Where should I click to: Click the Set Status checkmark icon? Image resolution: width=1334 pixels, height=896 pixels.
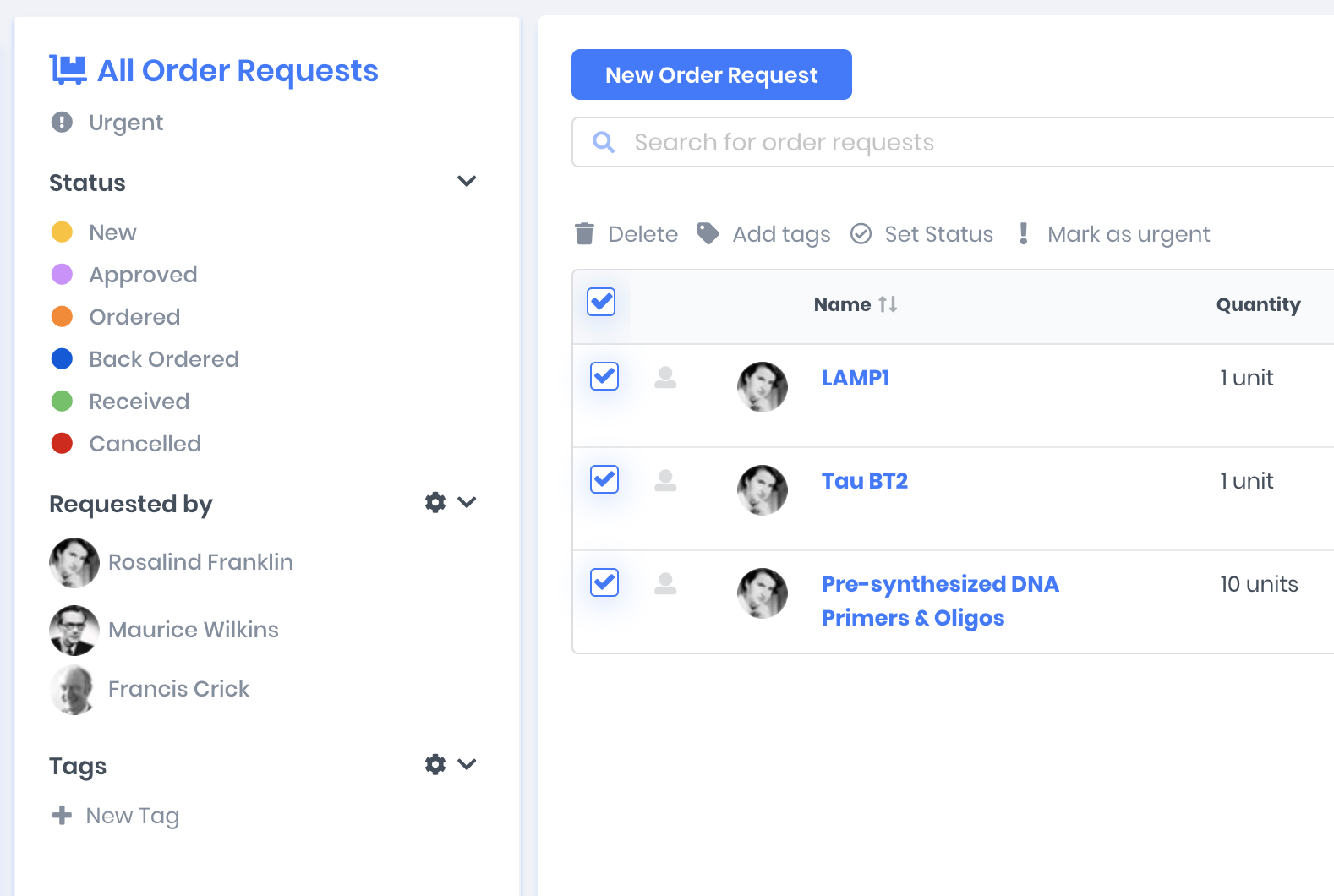(861, 233)
